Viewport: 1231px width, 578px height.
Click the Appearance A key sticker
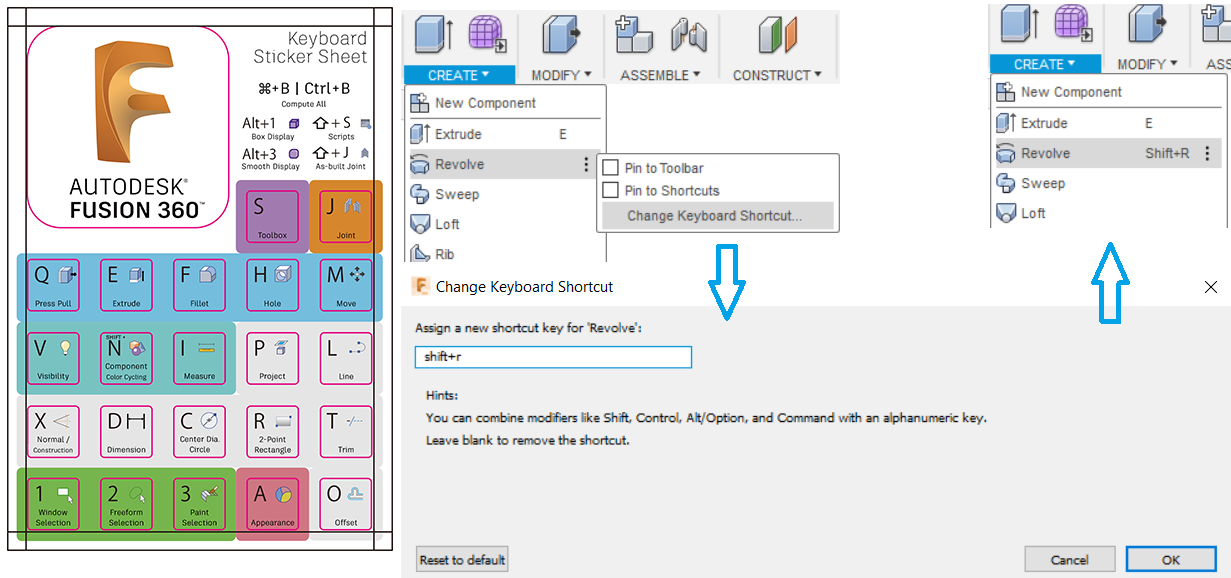pos(272,504)
